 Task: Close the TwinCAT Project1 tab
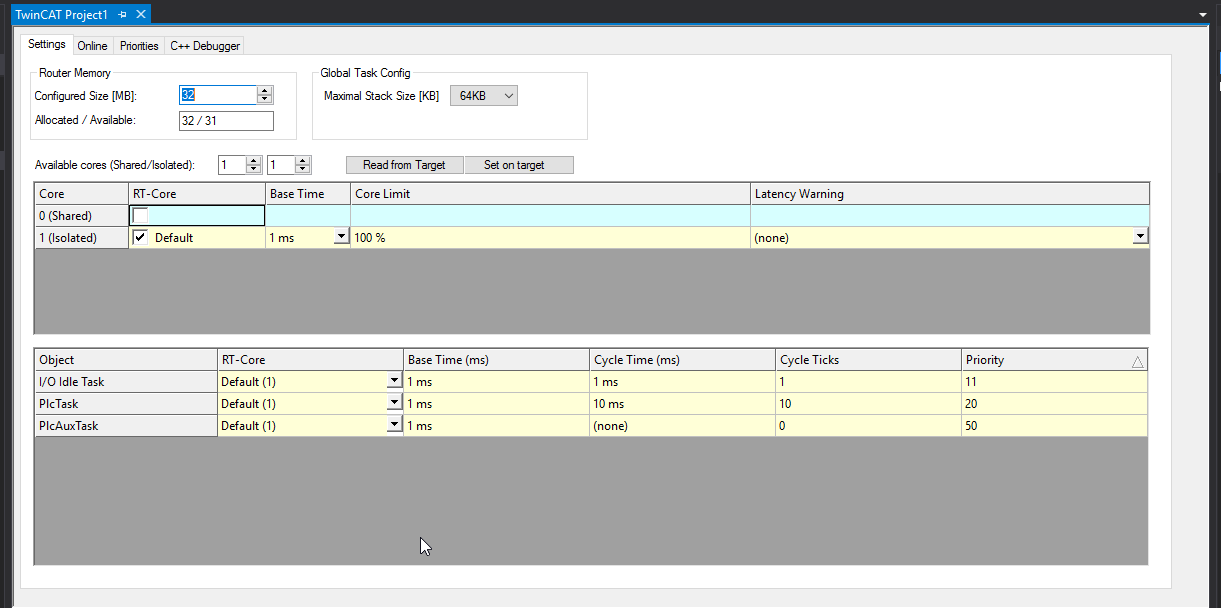141,15
